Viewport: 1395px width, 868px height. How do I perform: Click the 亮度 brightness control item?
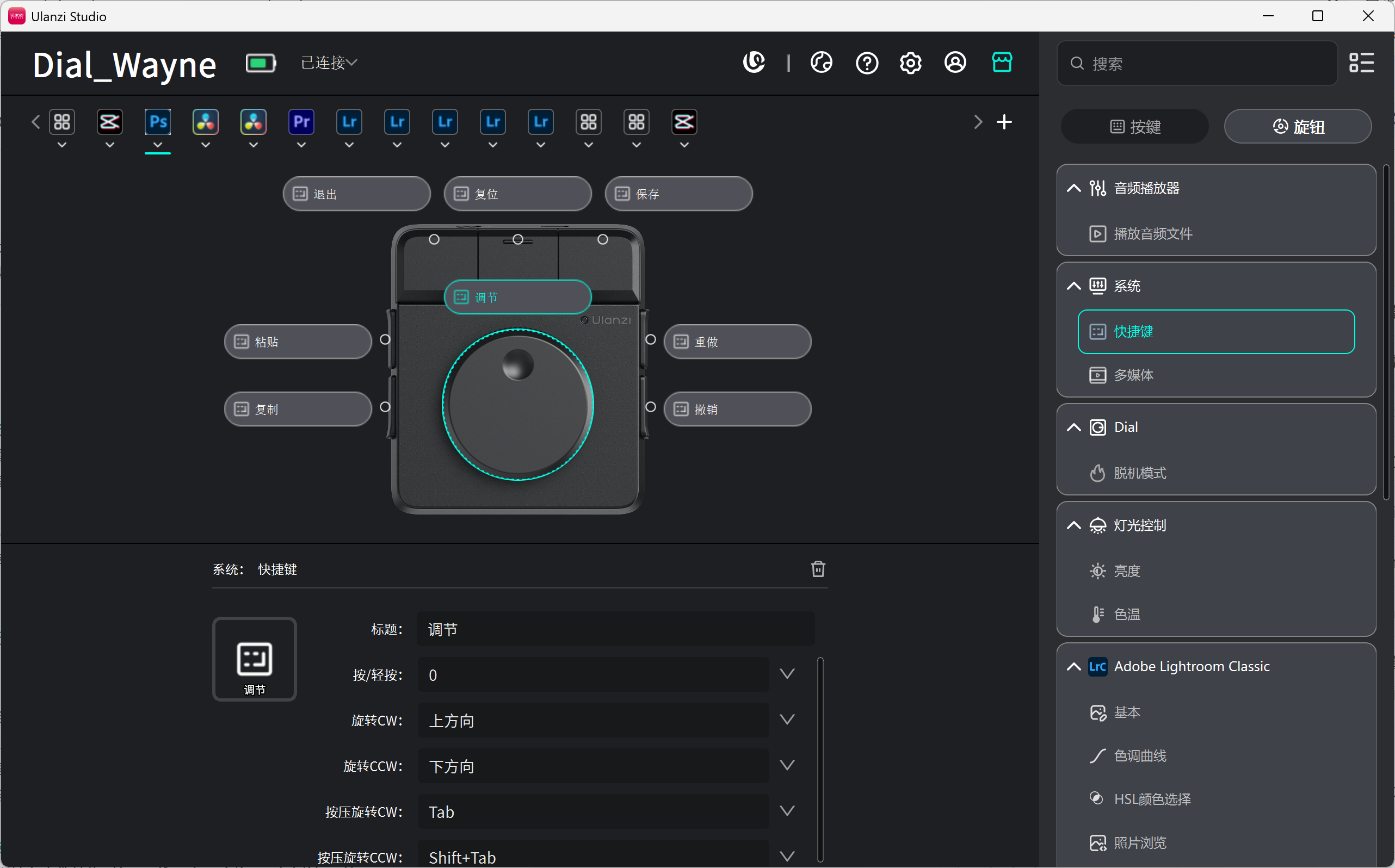click(1126, 571)
